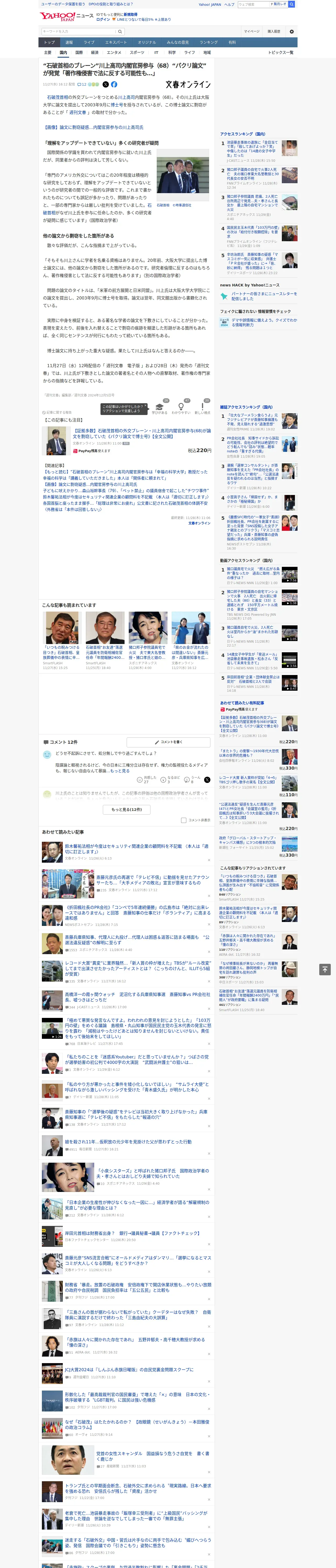The height and width of the screenshot is (1568, 336).
Task: Open the Yahoo! JAPAN news logo
Action: pos(66,16)
